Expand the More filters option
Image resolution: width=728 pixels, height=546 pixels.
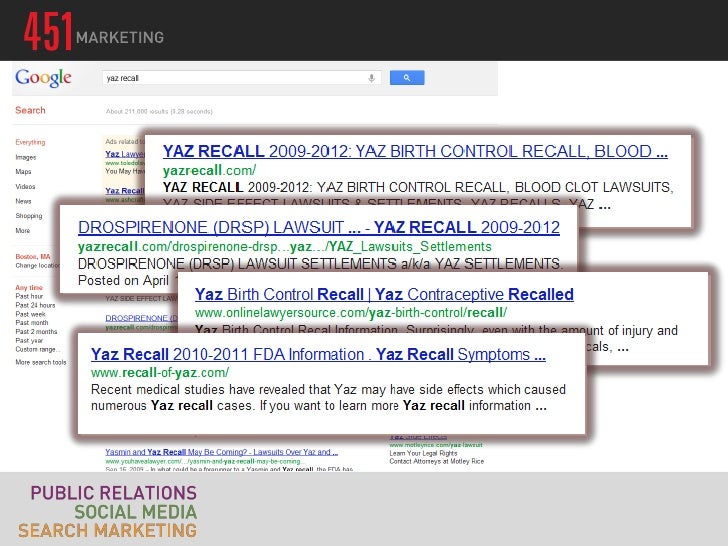(23, 230)
